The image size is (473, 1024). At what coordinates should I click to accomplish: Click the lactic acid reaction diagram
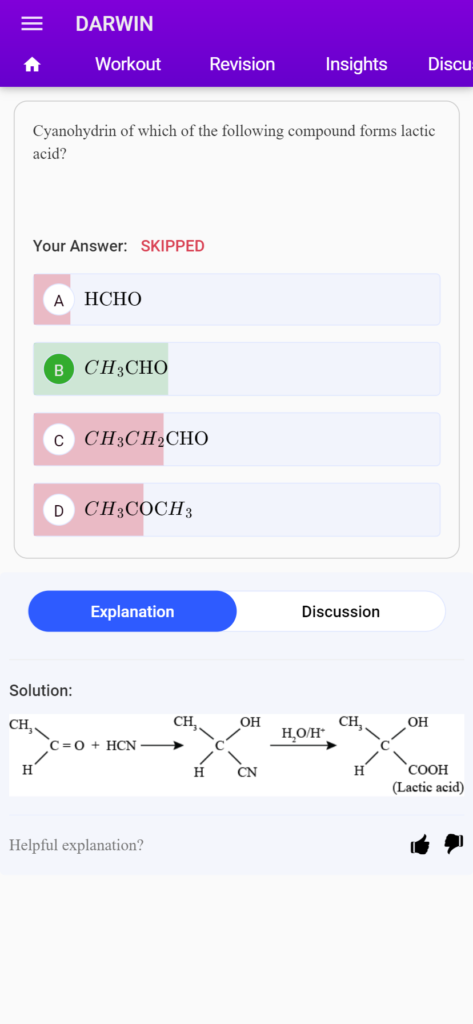point(236,754)
